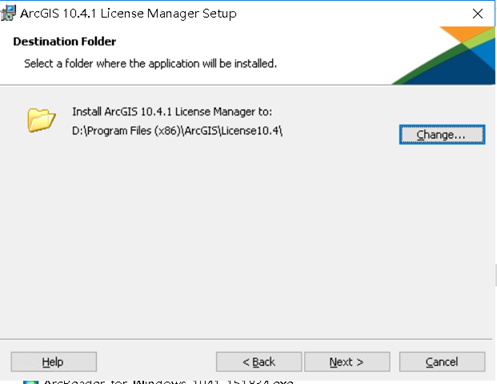Open setup Help
This screenshot has width=497, height=384.
pos(54,362)
